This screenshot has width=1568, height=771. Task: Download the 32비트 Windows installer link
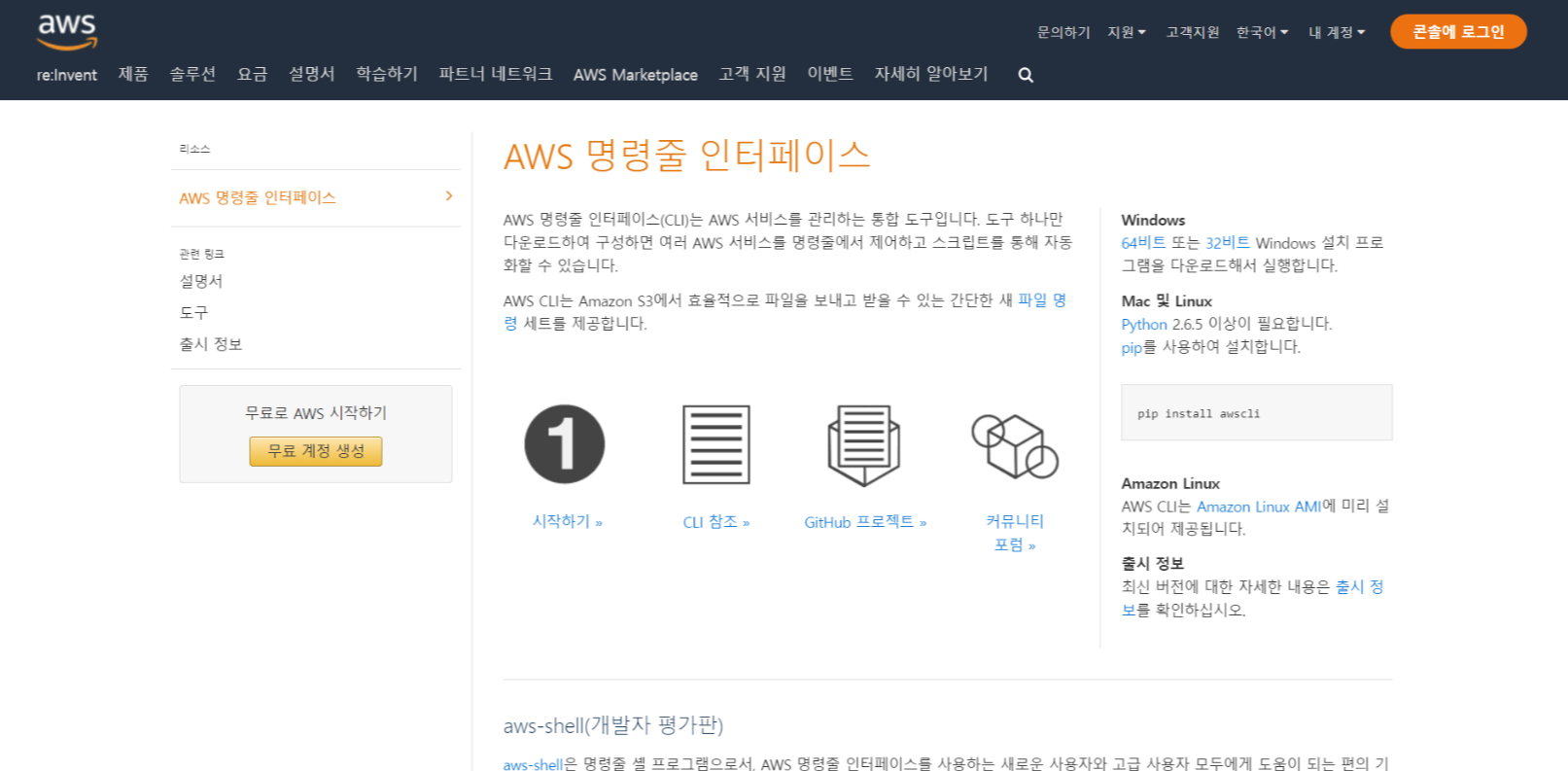1228,243
